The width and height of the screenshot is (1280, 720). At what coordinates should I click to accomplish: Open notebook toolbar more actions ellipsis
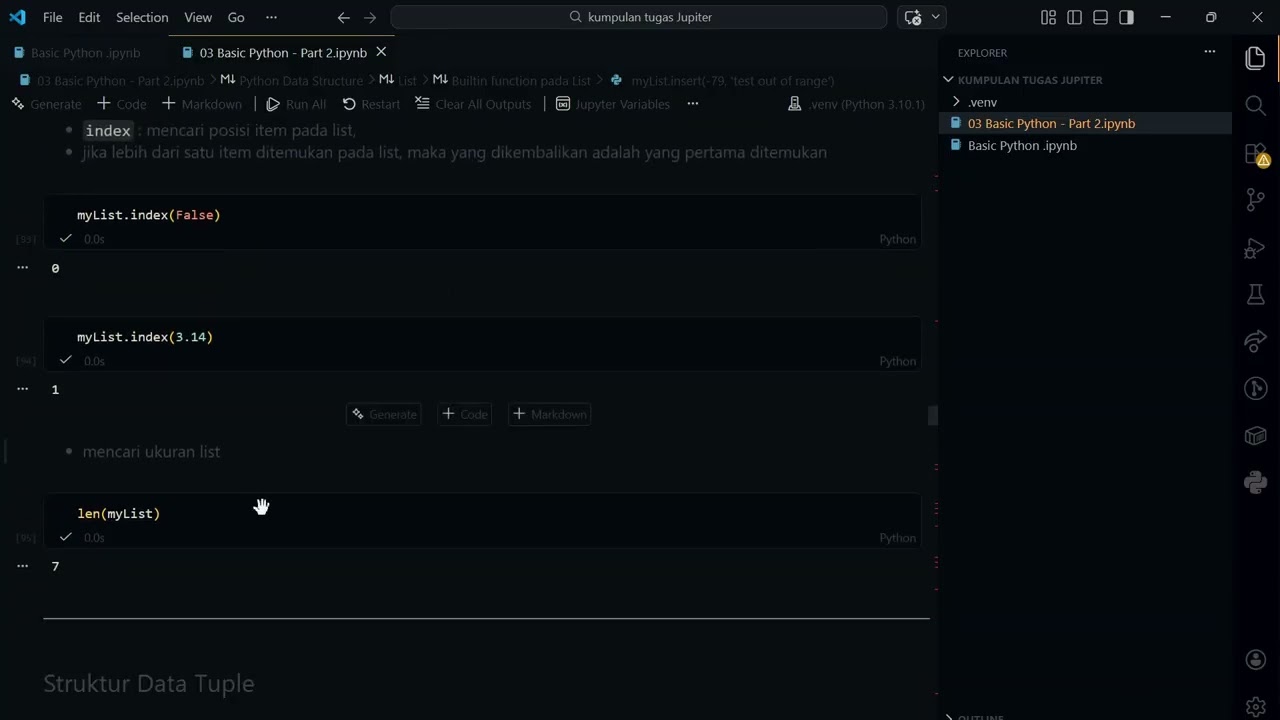tap(692, 104)
